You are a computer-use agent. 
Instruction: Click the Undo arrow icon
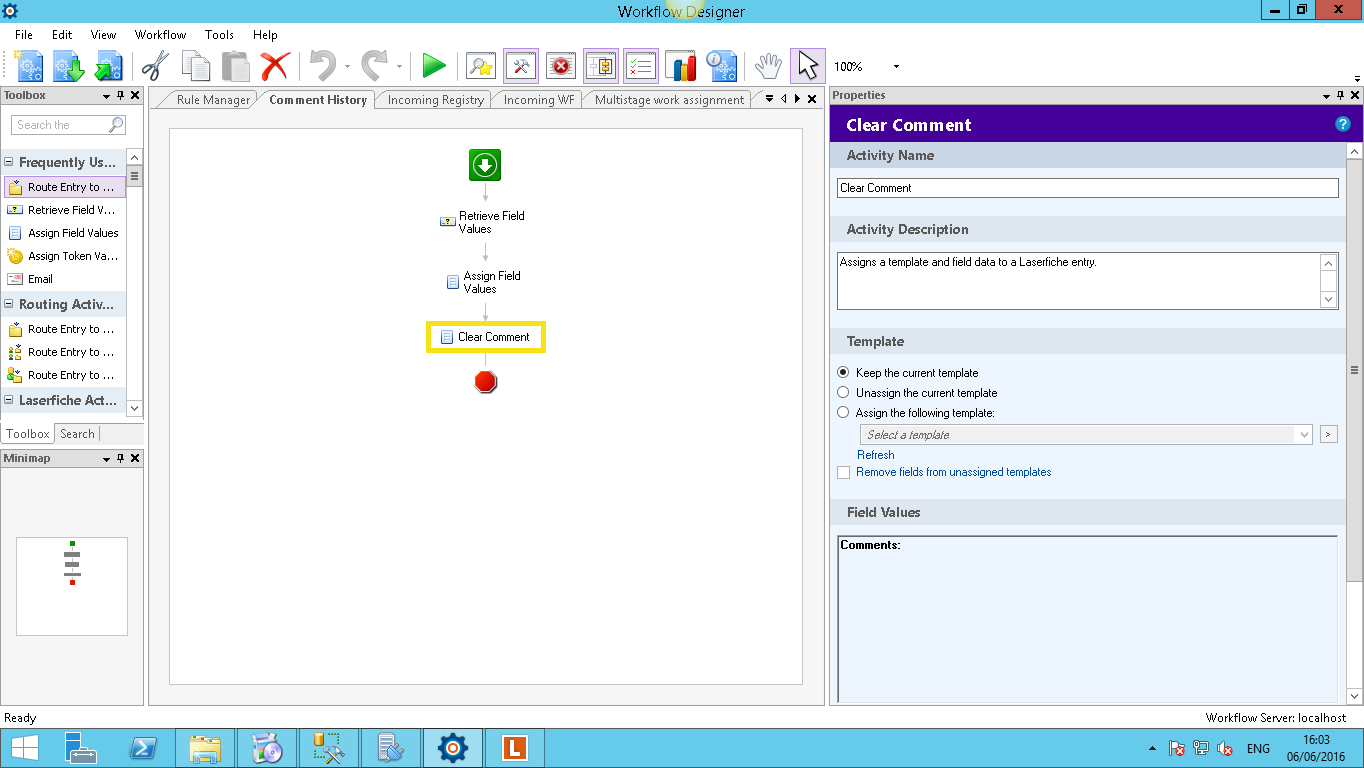(322, 66)
